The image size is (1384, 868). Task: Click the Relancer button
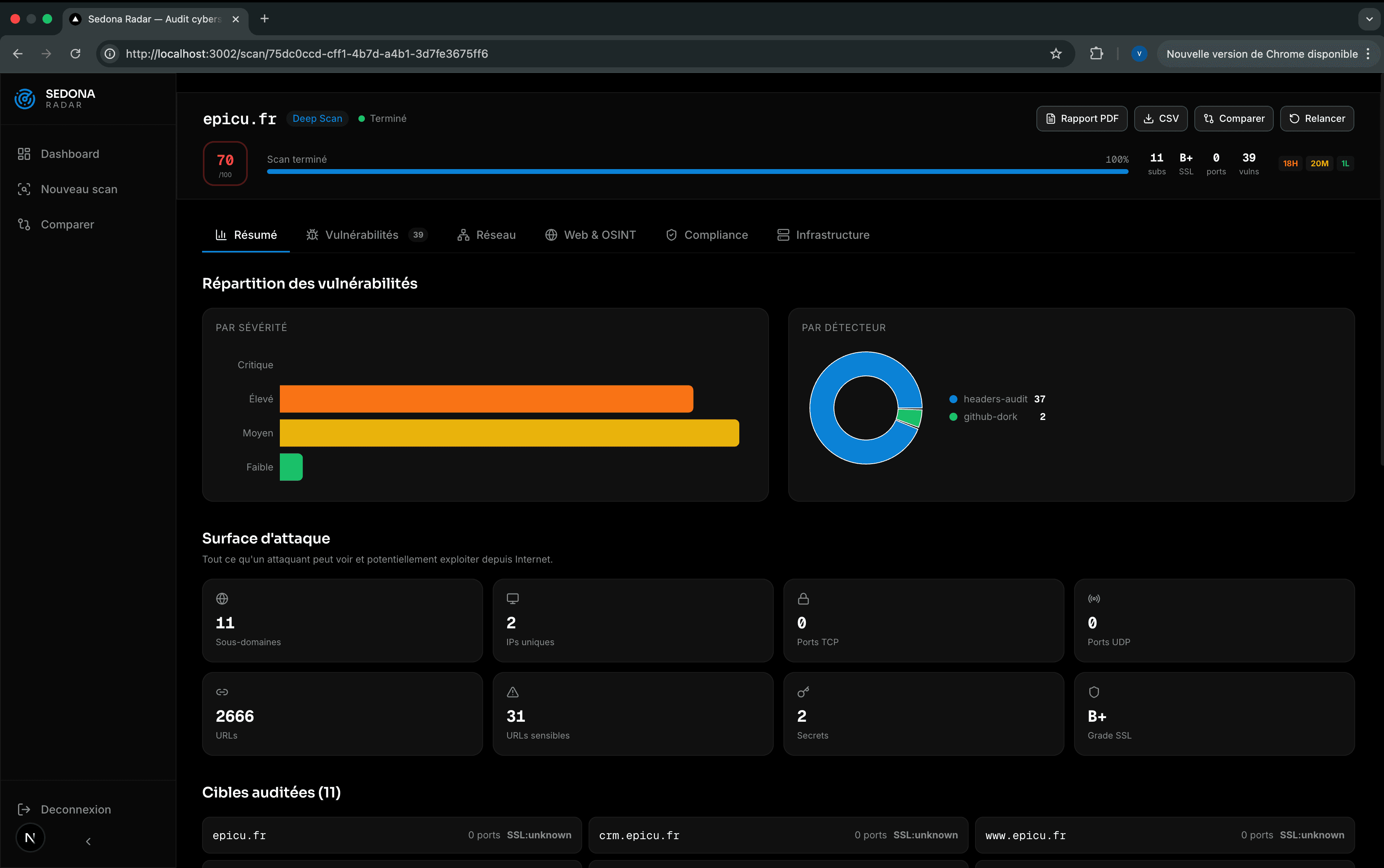click(1317, 118)
